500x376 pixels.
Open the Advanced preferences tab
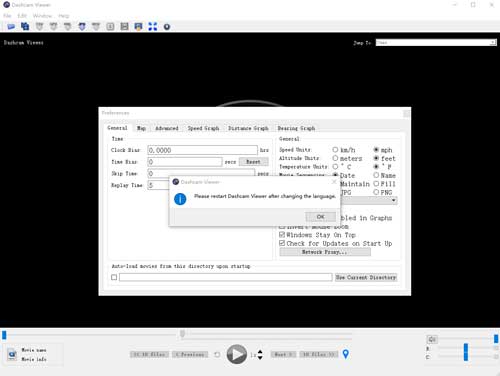(x=167, y=128)
